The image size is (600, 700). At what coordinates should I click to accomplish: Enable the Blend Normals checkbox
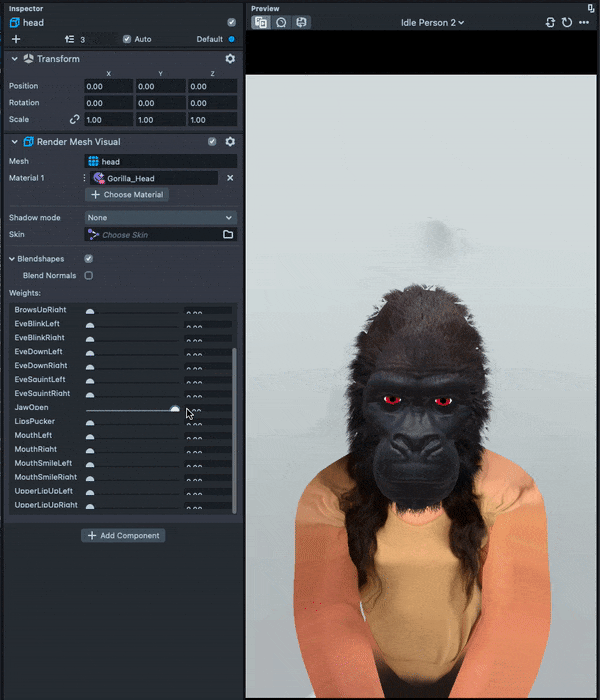tap(88, 275)
